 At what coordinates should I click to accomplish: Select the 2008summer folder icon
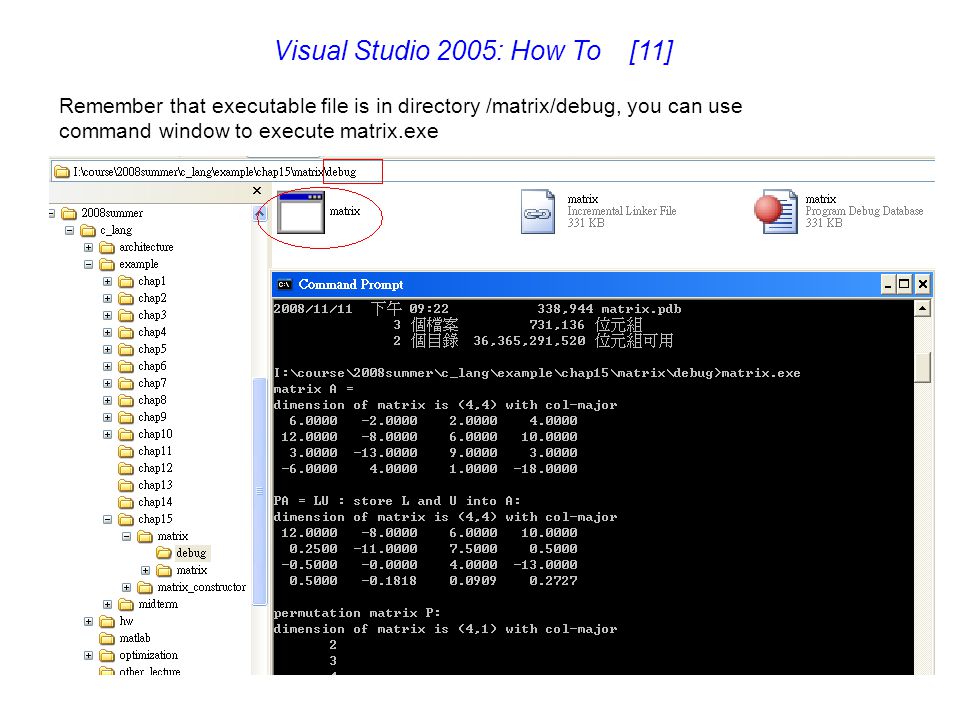click(x=69, y=213)
